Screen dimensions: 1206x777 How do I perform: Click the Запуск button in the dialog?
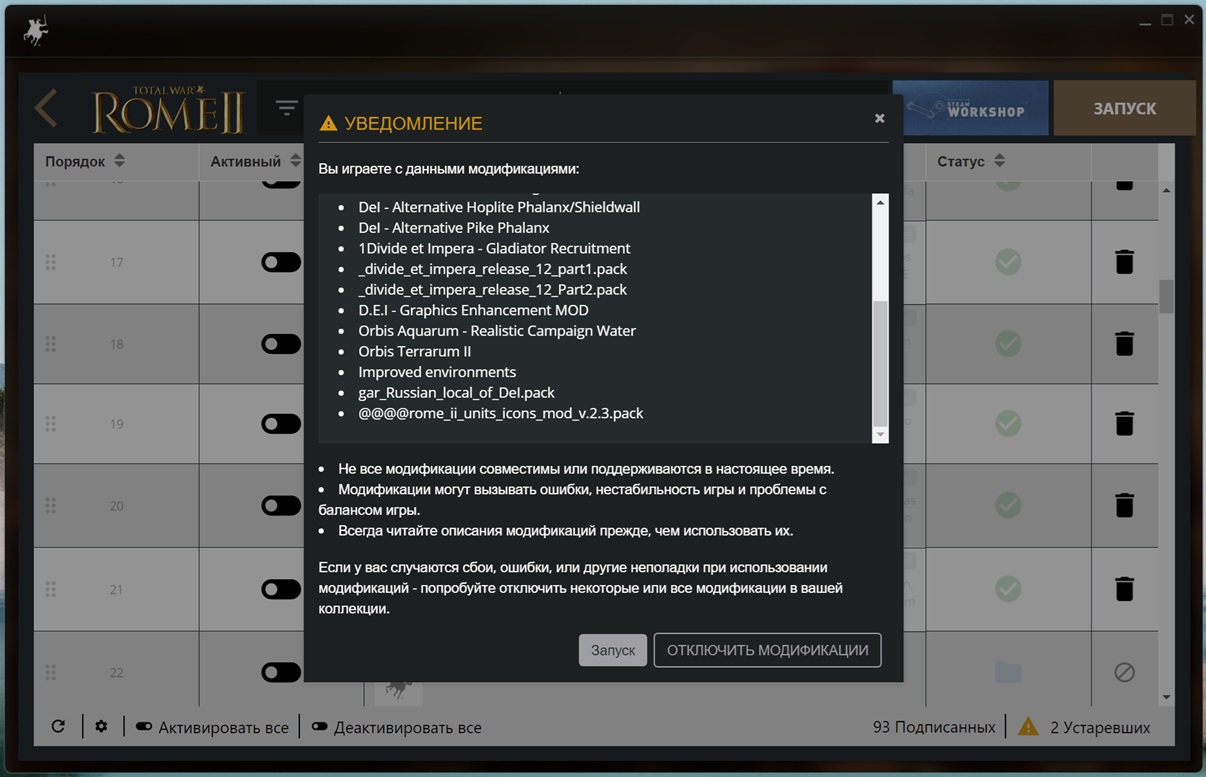pyautogui.click(x=613, y=650)
